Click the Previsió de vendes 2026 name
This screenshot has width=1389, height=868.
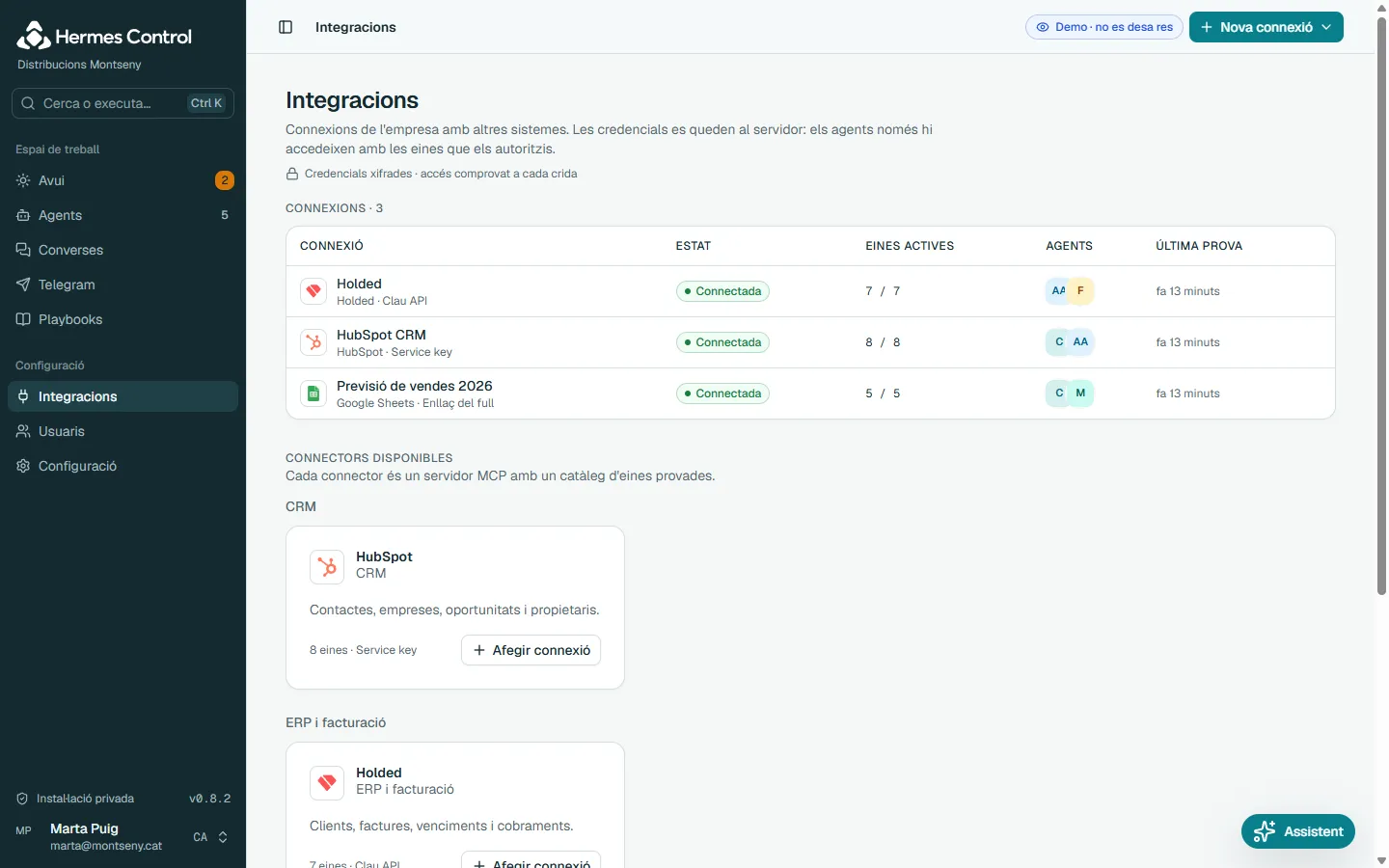click(415, 386)
